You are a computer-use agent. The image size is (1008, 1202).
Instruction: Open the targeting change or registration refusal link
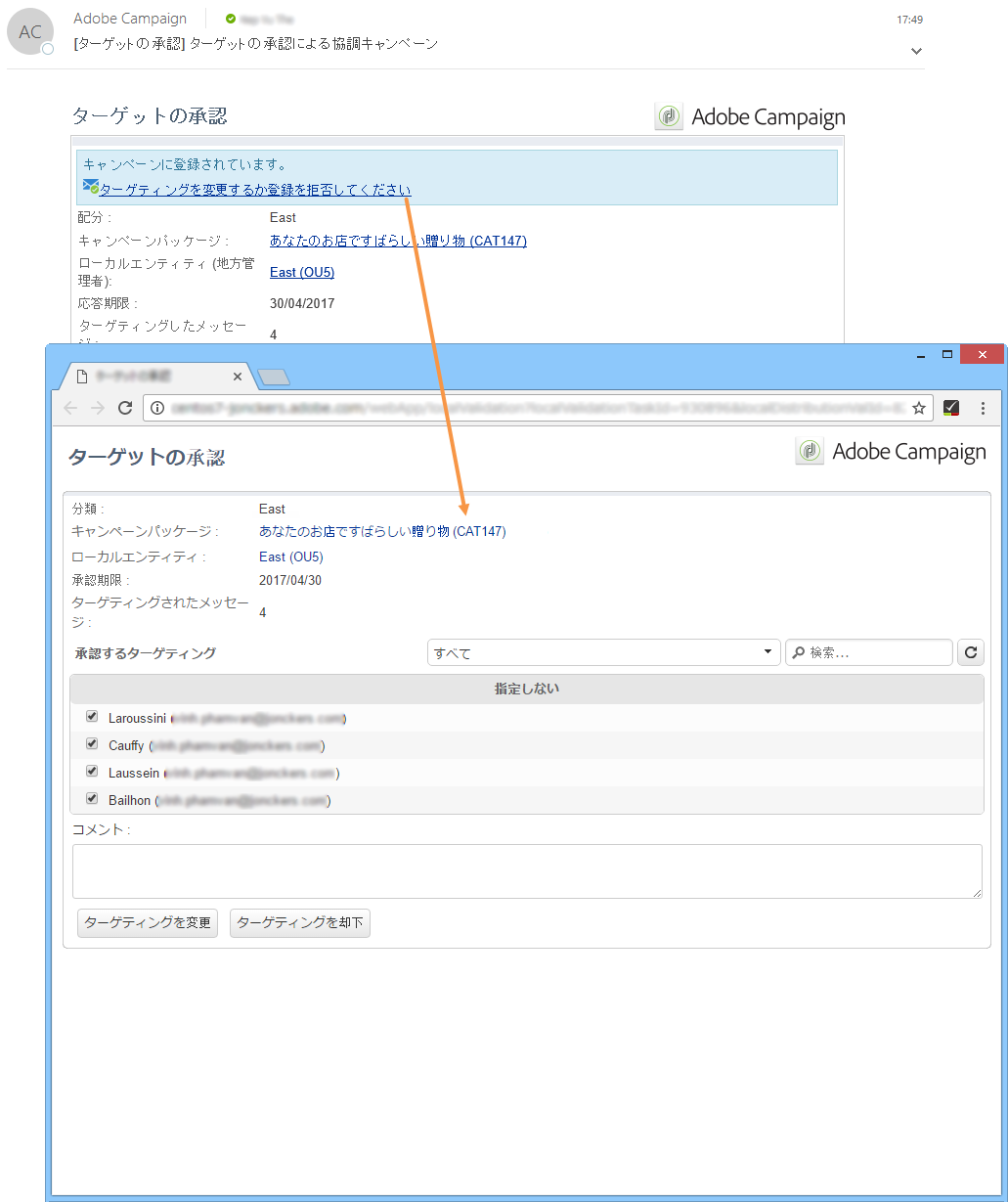(255, 190)
